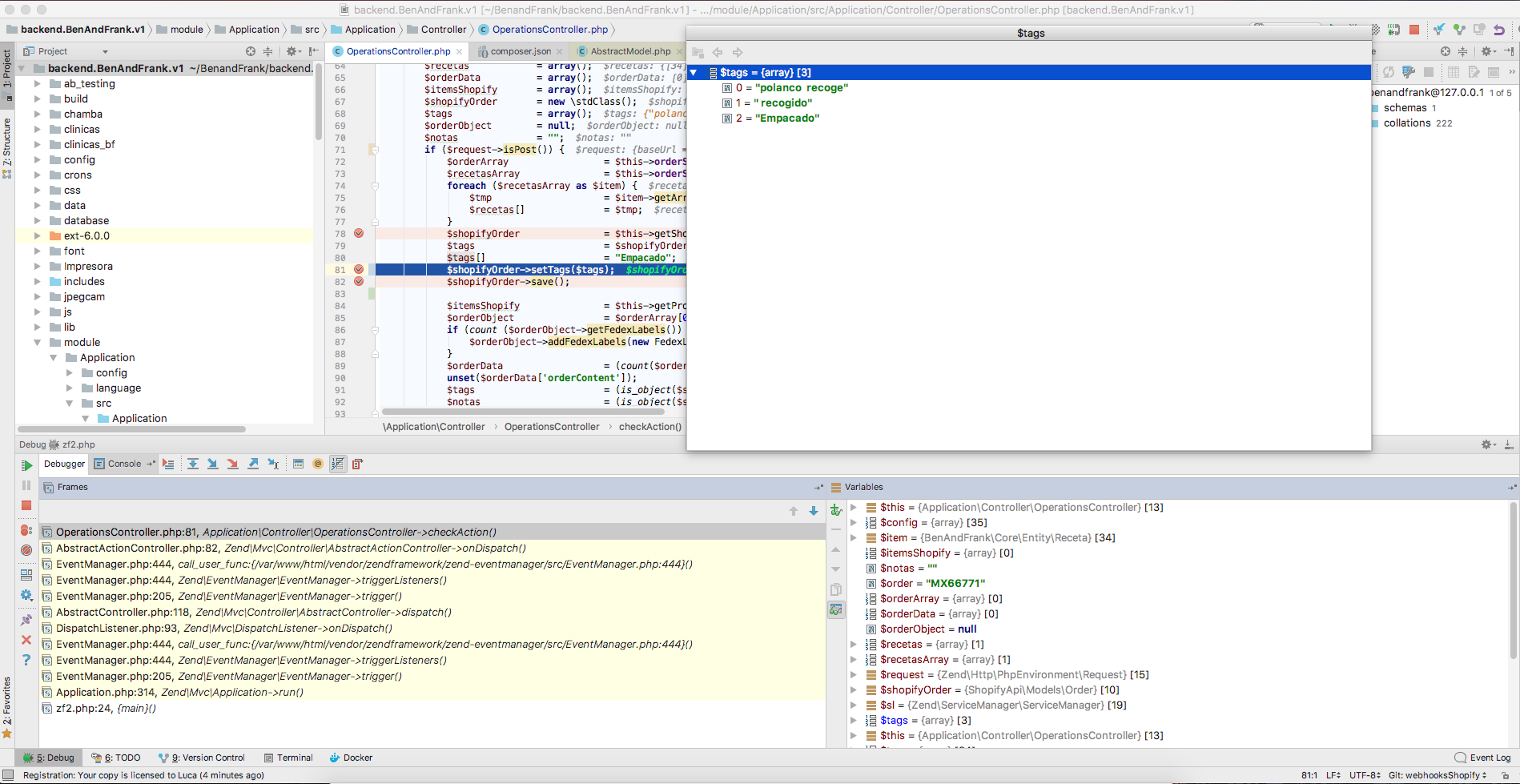Click the Step Over debugger icon
The height and width of the screenshot is (784, 1520).
[x=193, y=464]
